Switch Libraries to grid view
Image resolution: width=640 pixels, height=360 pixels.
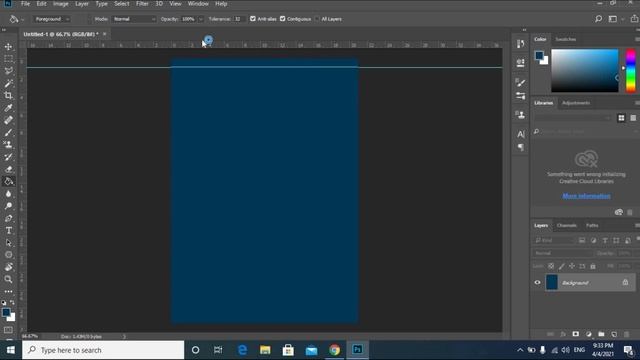tap(621, 118)
